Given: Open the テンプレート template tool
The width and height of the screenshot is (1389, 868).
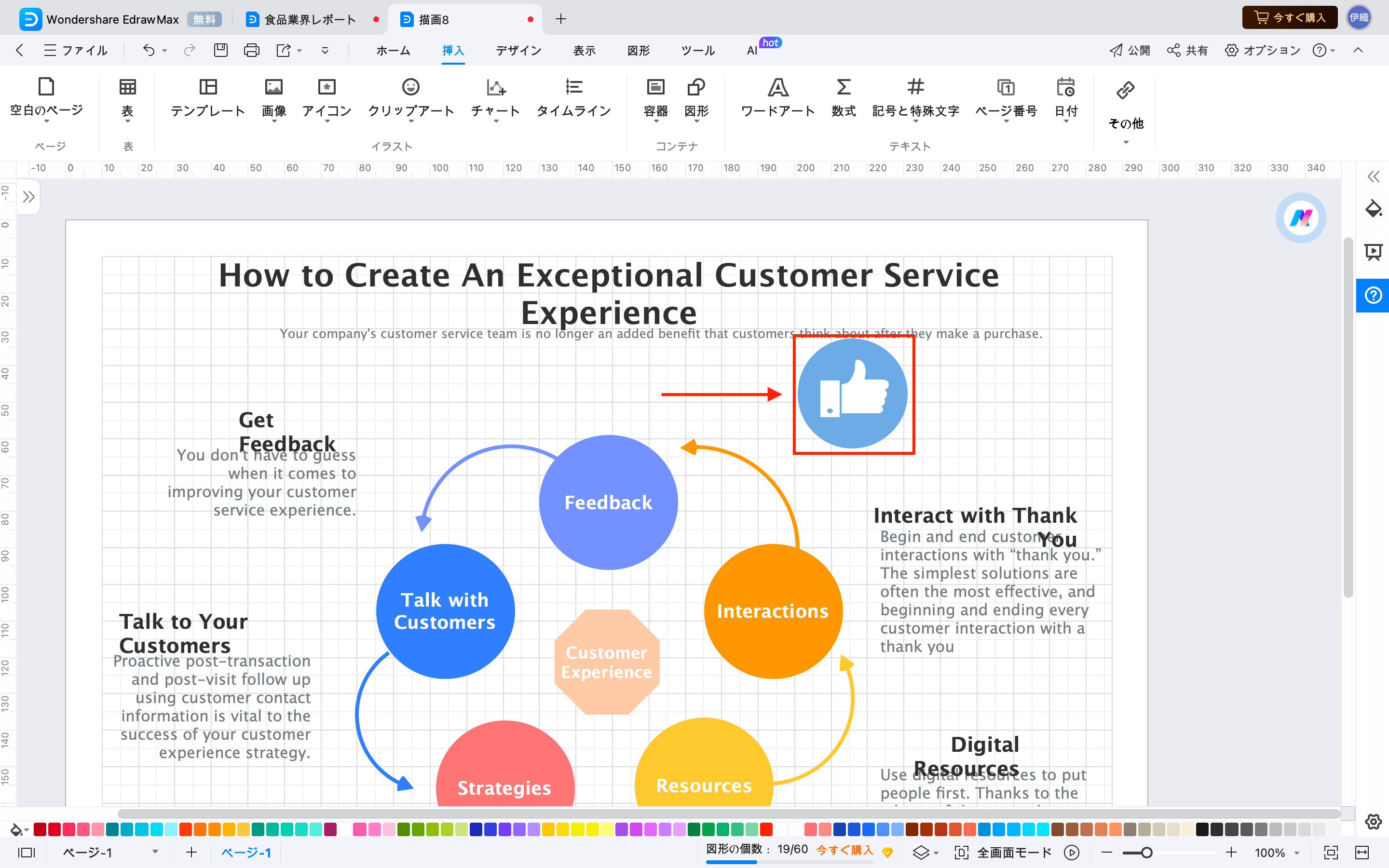Looking at the screenshot, I should click(x=208, y=97).
